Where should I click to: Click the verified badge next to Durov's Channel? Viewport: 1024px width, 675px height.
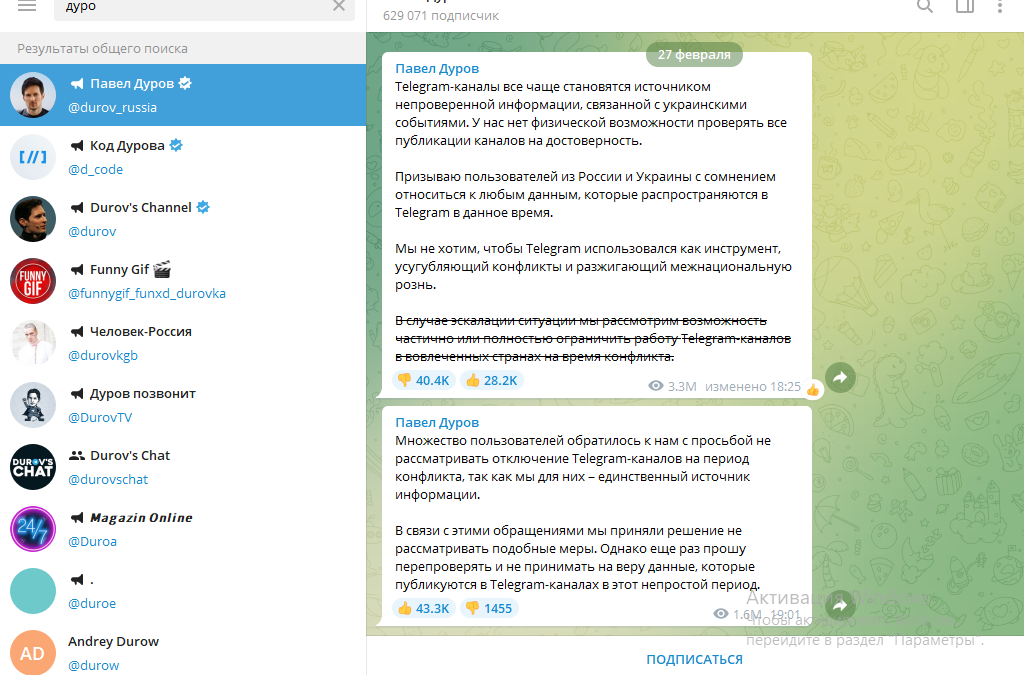[203, 207]
